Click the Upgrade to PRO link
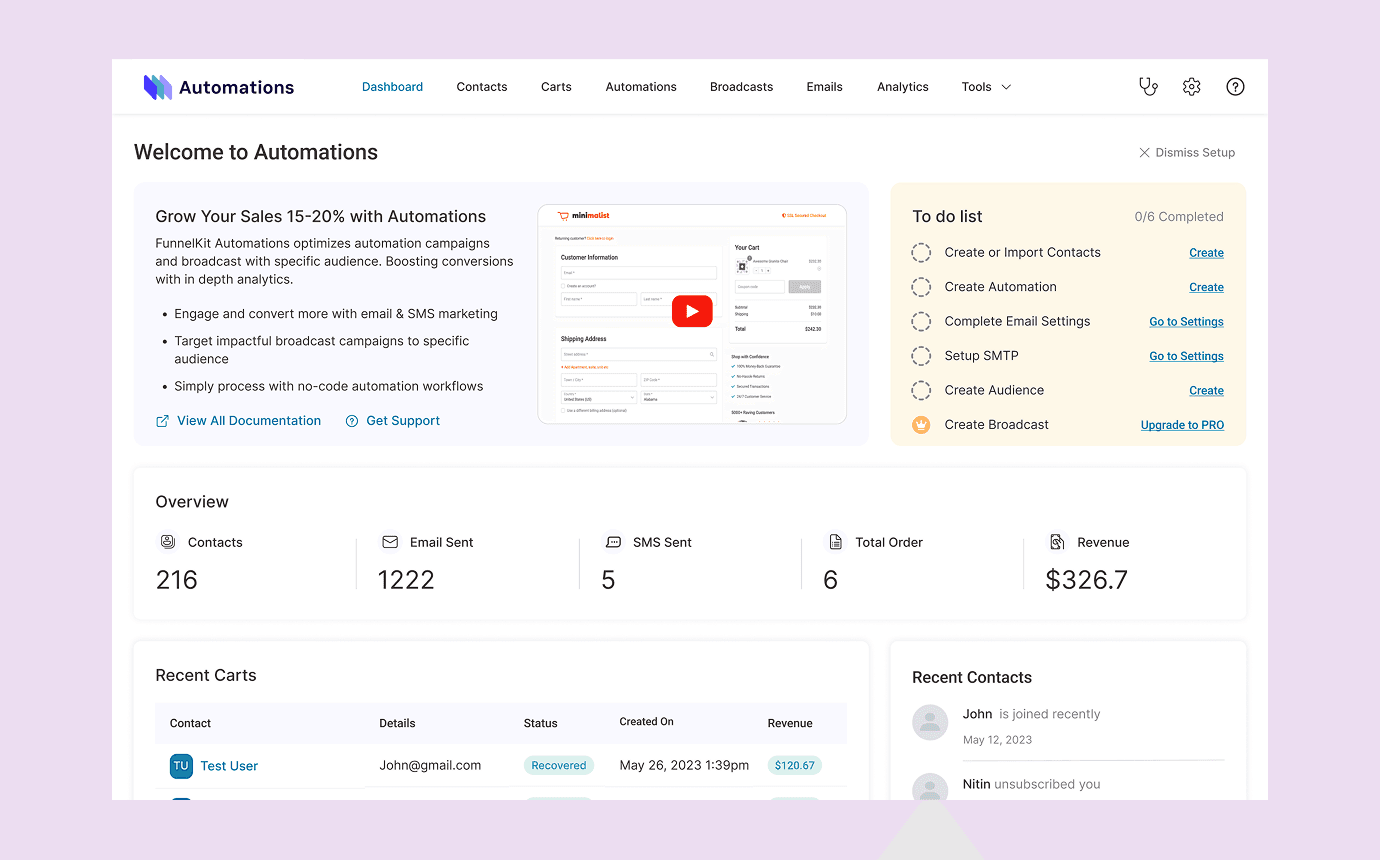Image resolution: width=1380 pixels, height=860 pixels. click(x=1182, y=425)
